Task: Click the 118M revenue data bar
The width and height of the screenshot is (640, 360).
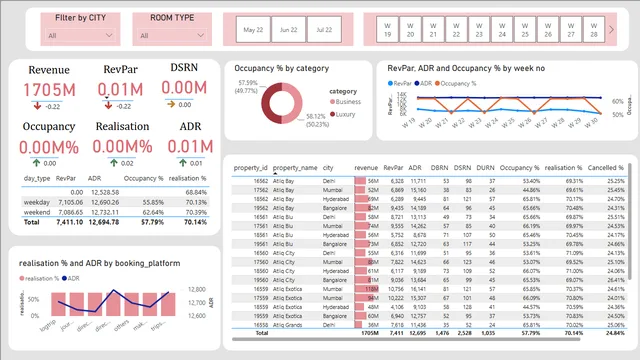Action: pyautogui.click(x=367, y=289)
